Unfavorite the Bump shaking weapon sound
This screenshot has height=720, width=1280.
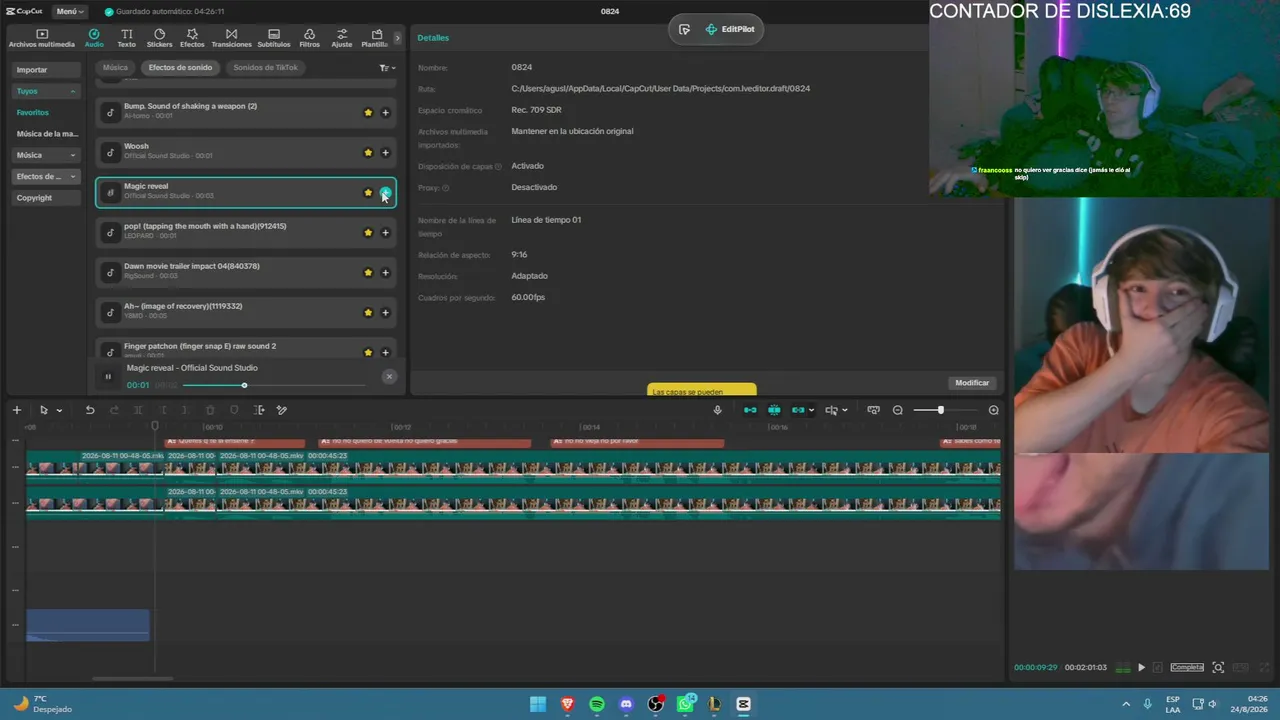tap(368, 112)
